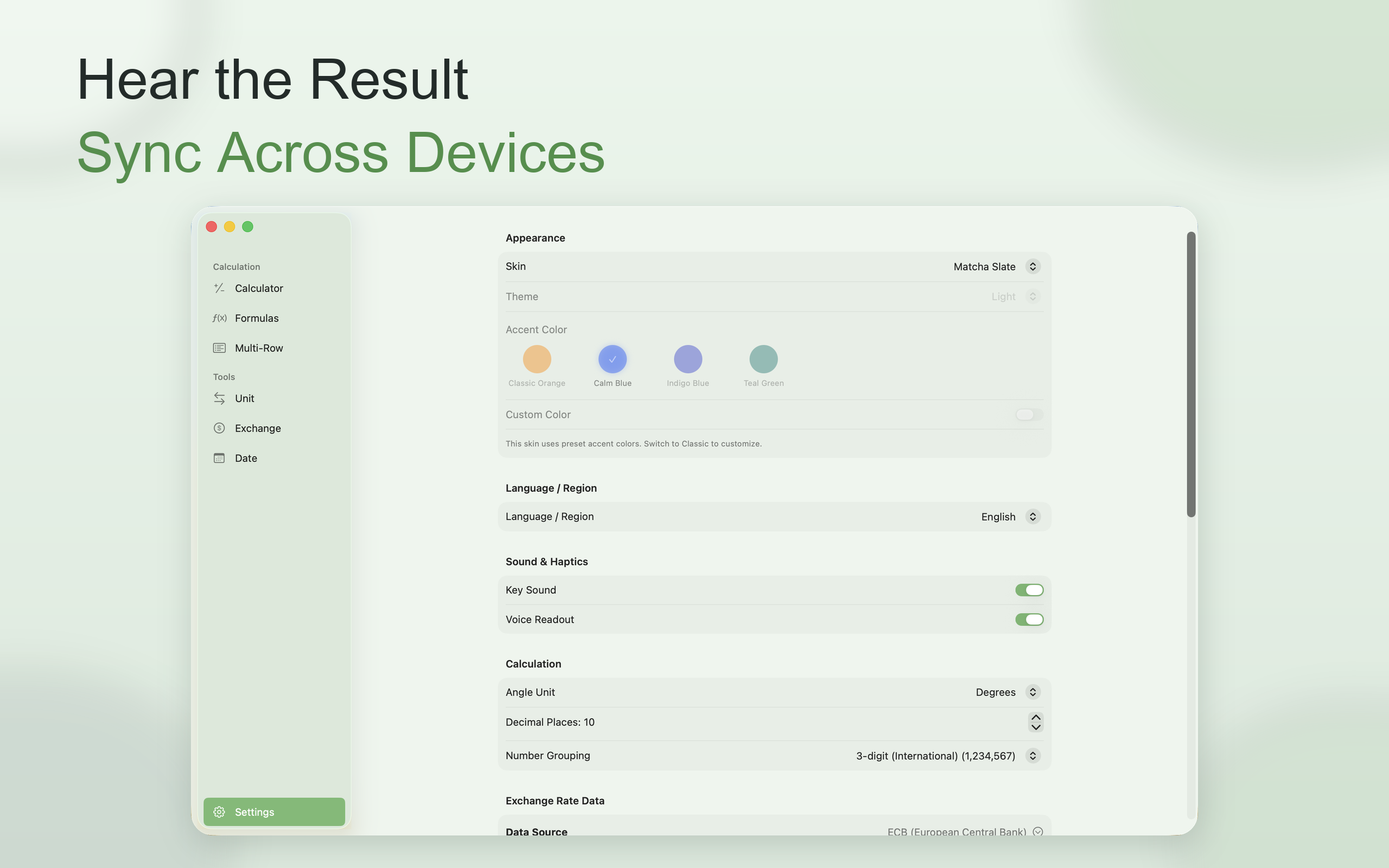The image size is (1389, 868).
Task: Choose the Classic Orange accent color
Action: coord(537,359)
